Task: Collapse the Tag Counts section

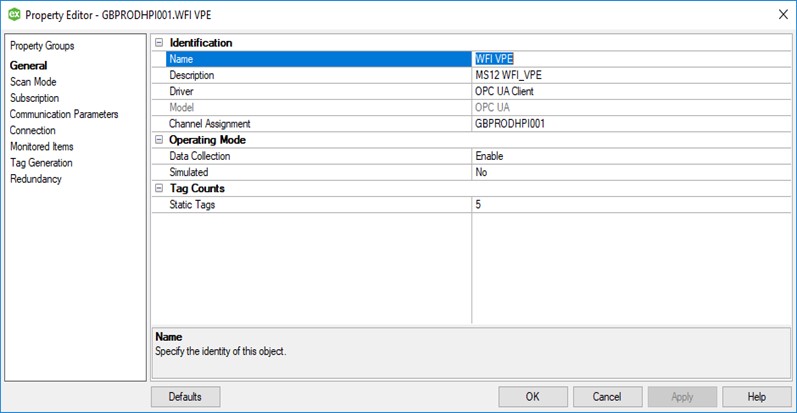Action: pos(158,188)
